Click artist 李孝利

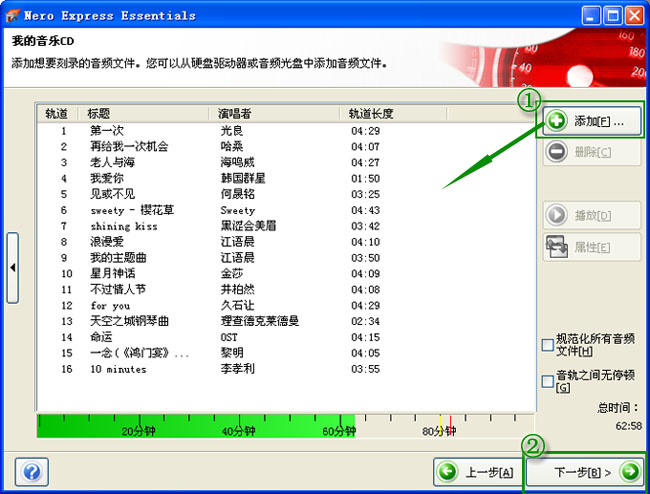pyautogui.click(x=238, y=369)
